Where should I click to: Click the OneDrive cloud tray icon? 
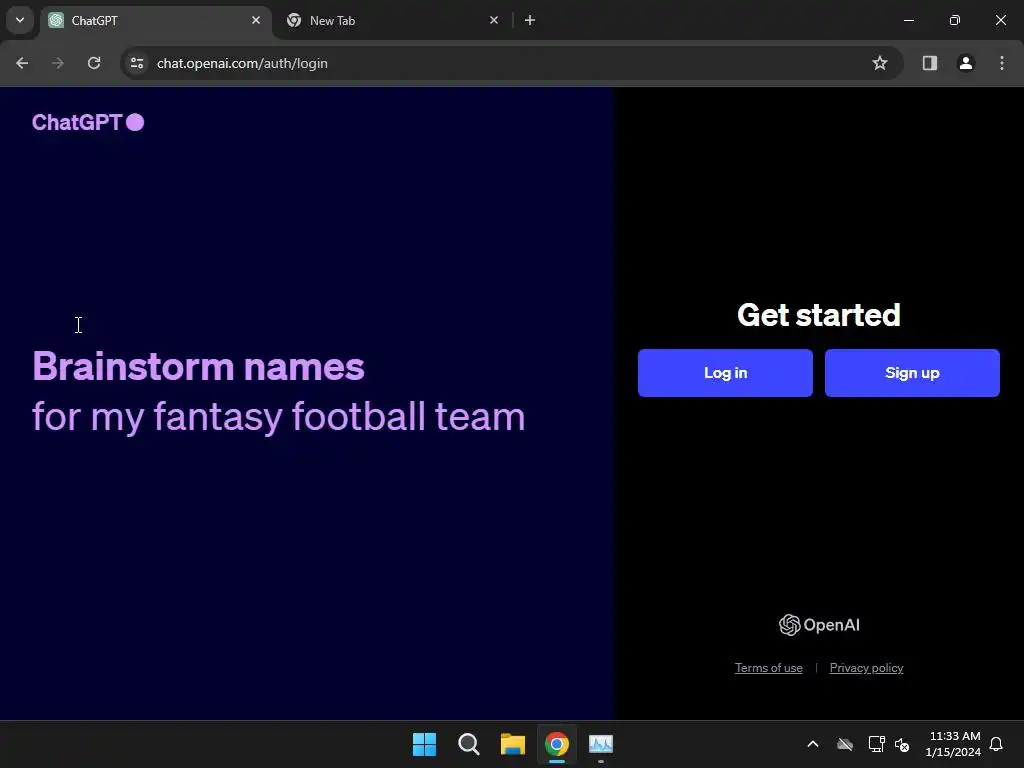point(845,744)
